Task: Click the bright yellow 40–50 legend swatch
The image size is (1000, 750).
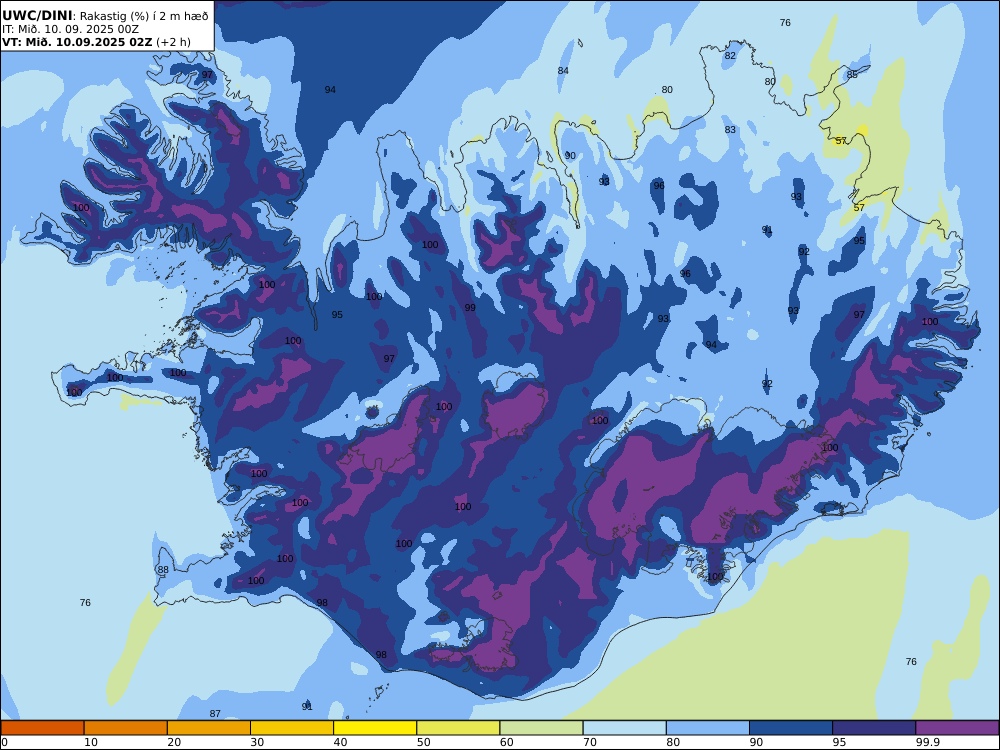Action: click(375, 728)
